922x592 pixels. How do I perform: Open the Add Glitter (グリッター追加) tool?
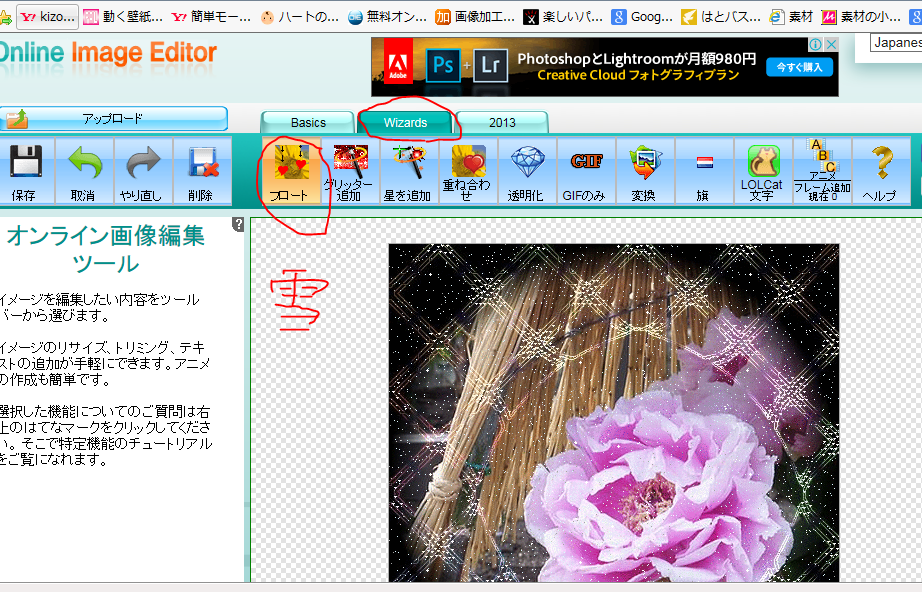click(350, 171)
